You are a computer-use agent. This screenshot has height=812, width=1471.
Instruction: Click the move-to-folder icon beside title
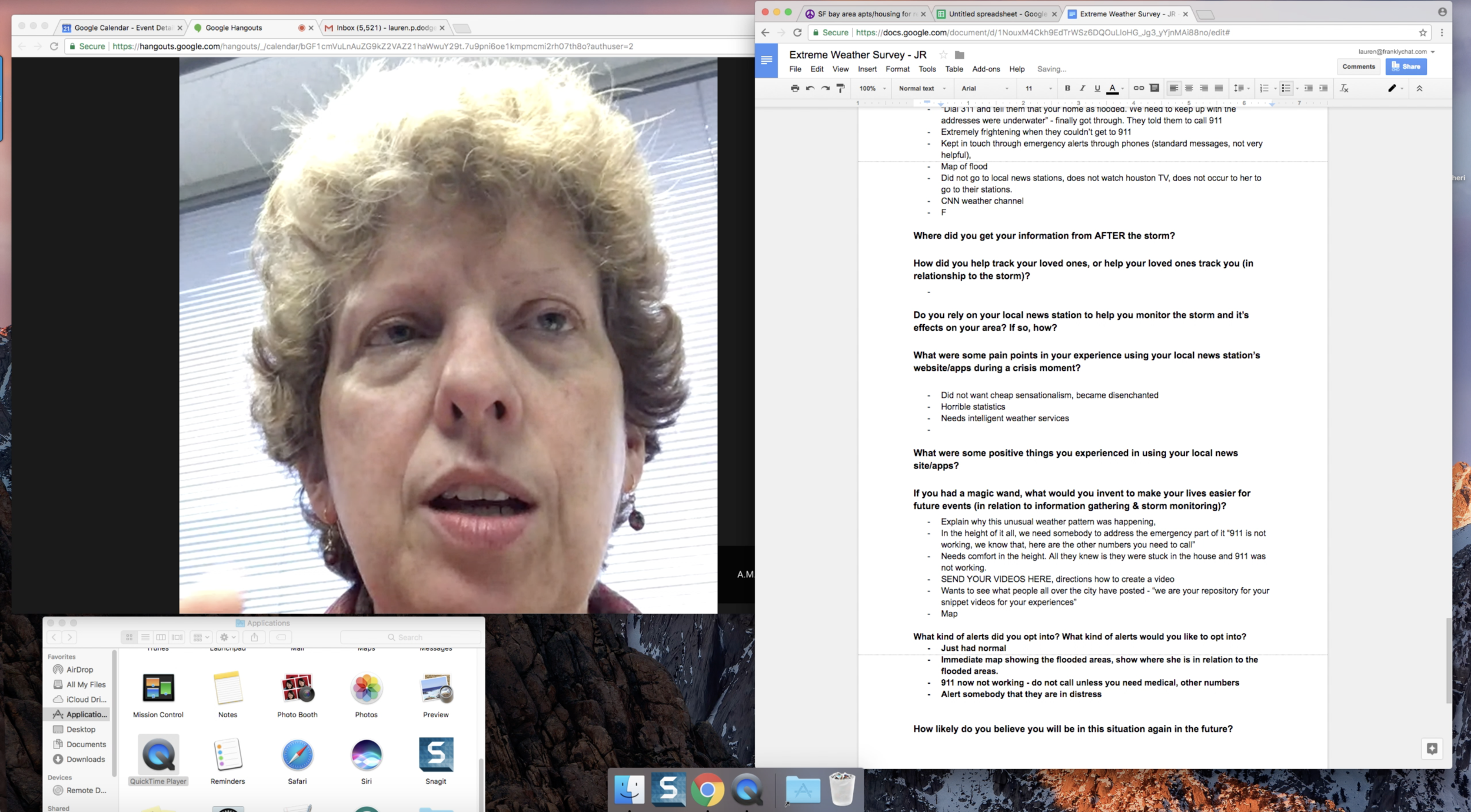click(x=959, y=55)
